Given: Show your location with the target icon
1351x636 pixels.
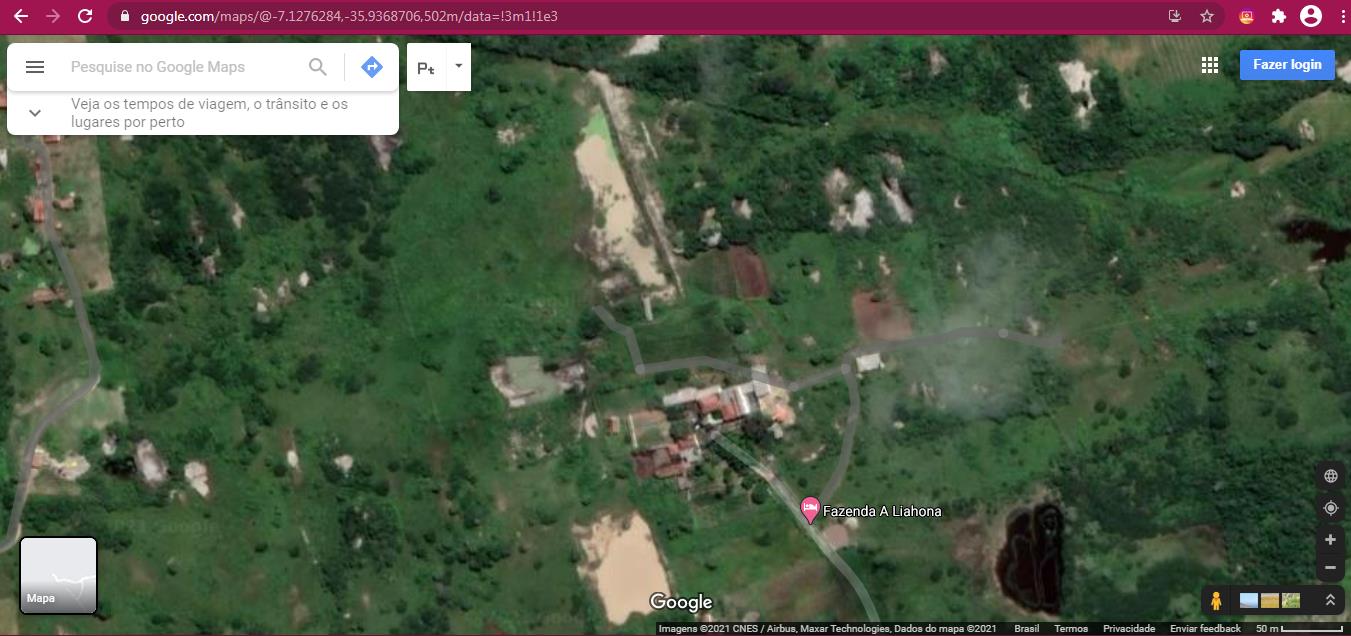Looking at the screenshot, I should coord(1330,508).
